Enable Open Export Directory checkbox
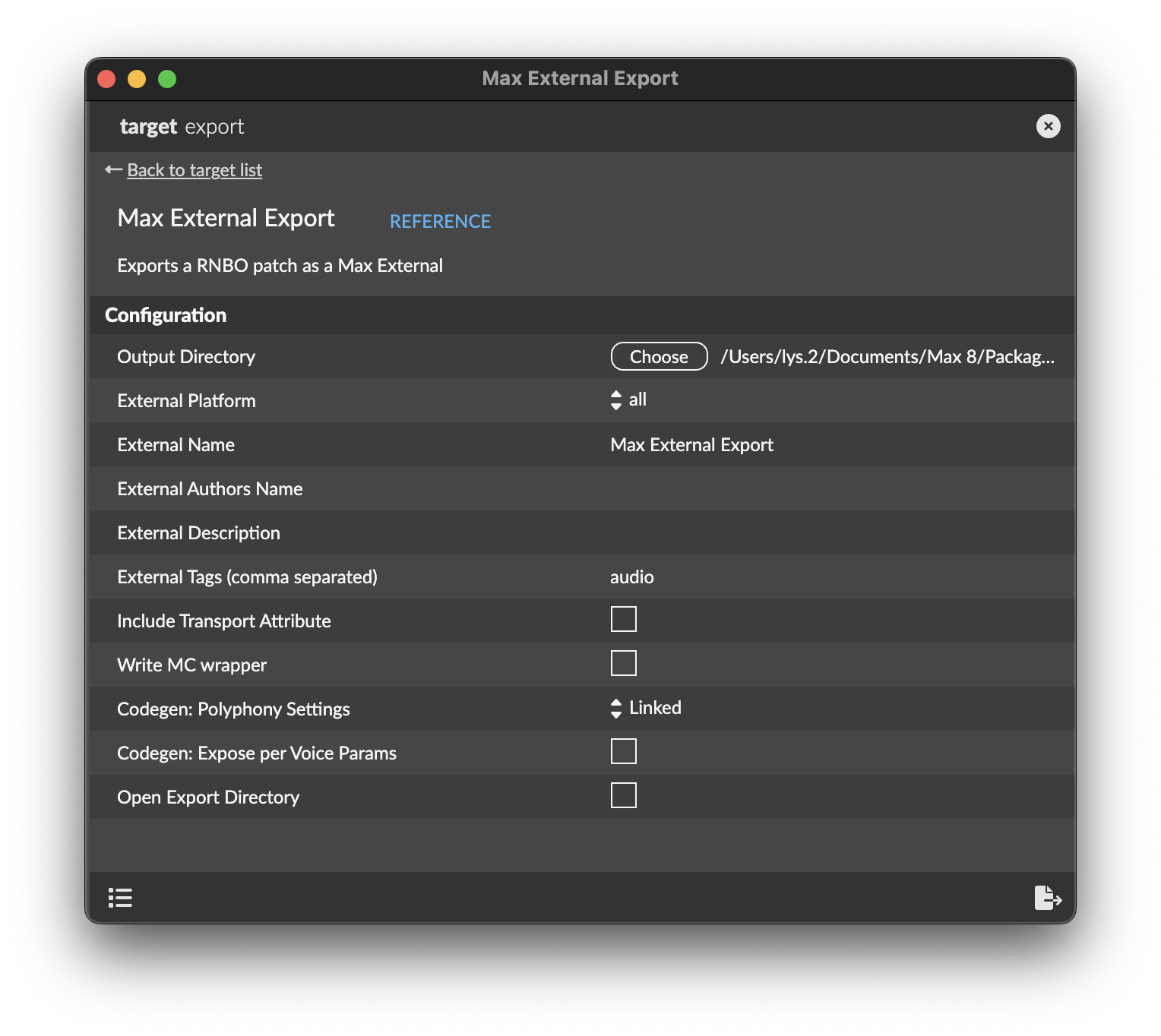The image size is (1161, 1036). pos(623,796)
